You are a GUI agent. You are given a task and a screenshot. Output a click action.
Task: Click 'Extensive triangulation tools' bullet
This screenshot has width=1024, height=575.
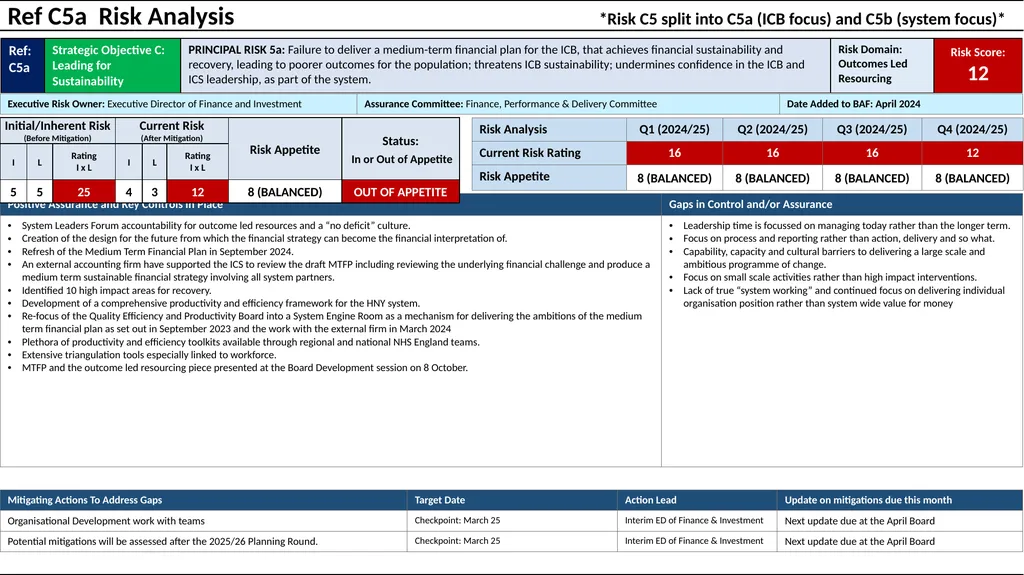149,355
